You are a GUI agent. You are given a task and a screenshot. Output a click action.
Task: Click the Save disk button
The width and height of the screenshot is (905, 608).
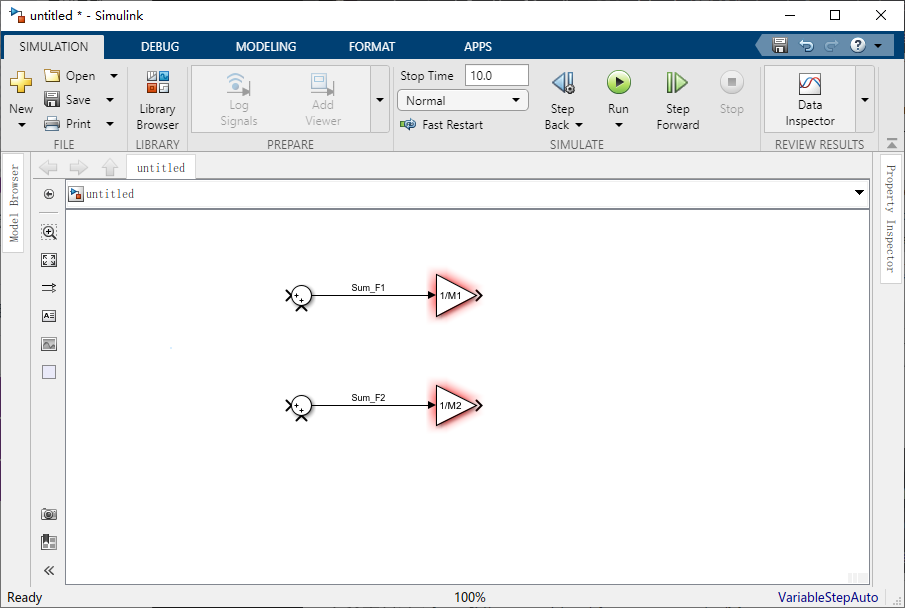point(68,100)
